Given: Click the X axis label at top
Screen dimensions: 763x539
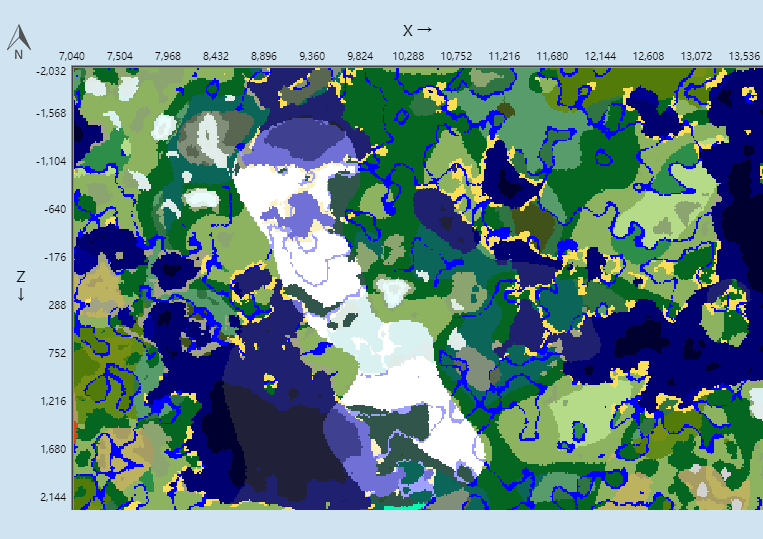Looking at the screenshot, I should [417, 31].
